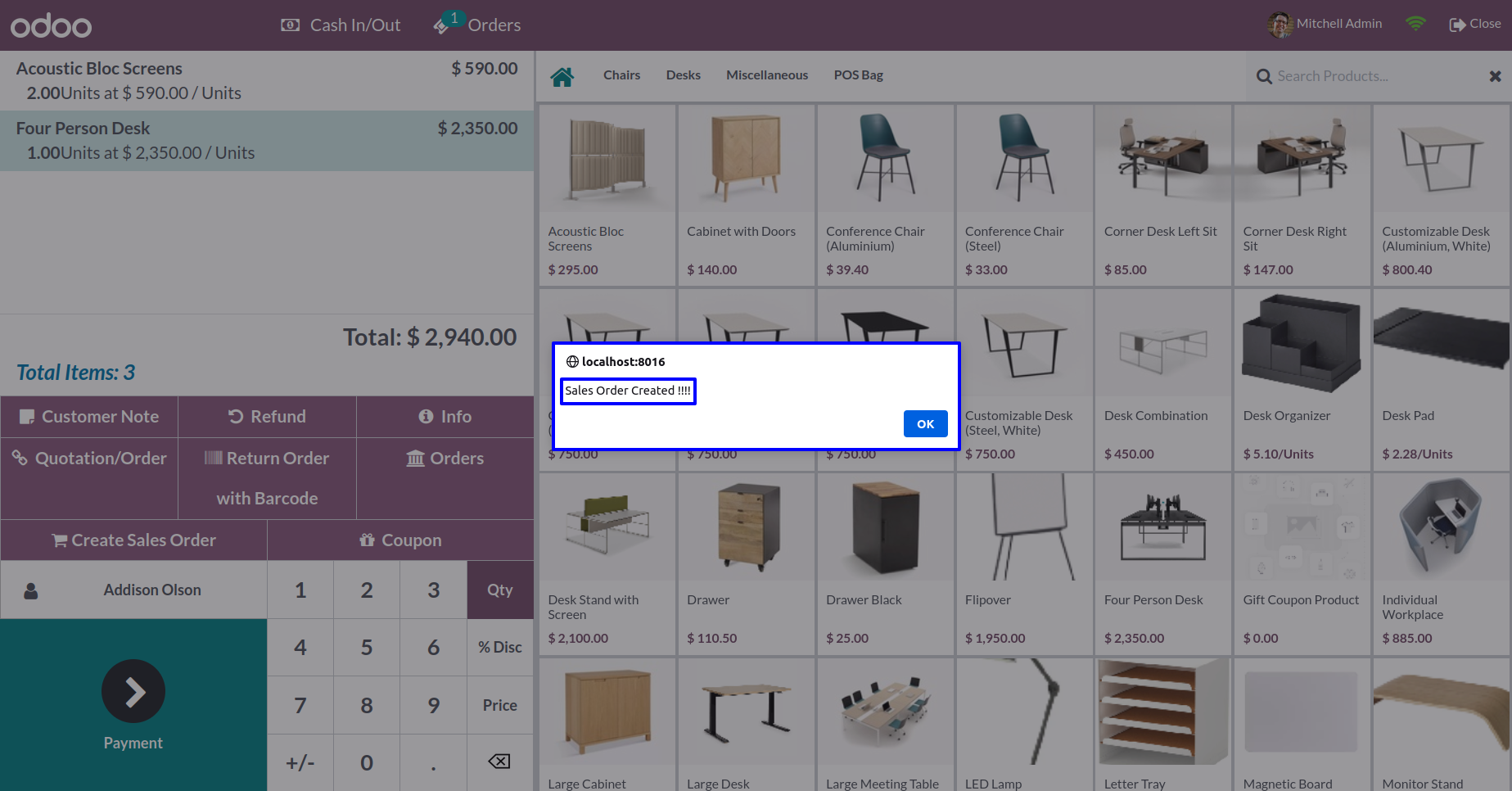Screen dimensions: 1512x791
Task: Select the Acoustic Bloc Screens order line
Action: coord(267,81)
